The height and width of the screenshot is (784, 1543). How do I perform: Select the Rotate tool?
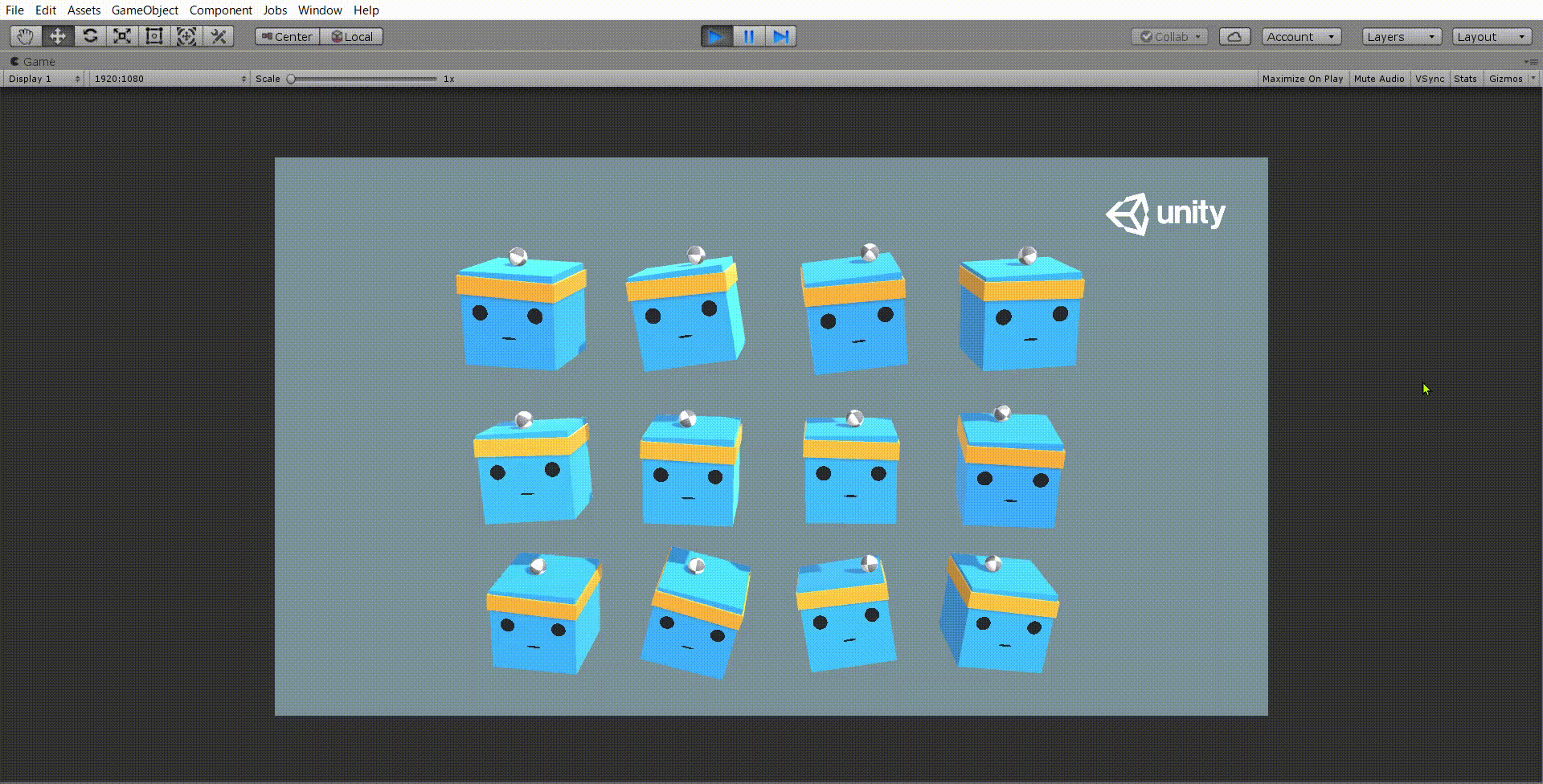point(90,36)
